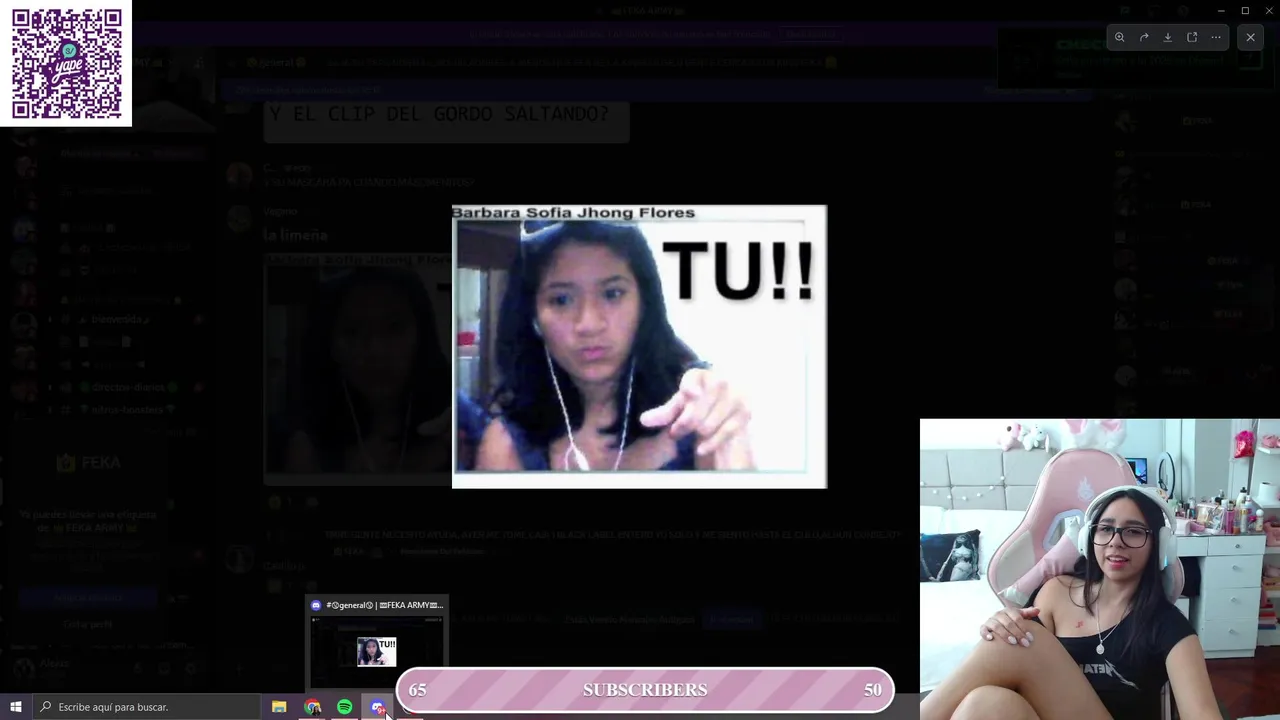The height and width of the screenshot is (720, 1280).
Task: Open File Explorer from the taskbar
Action: coord(279,707)
